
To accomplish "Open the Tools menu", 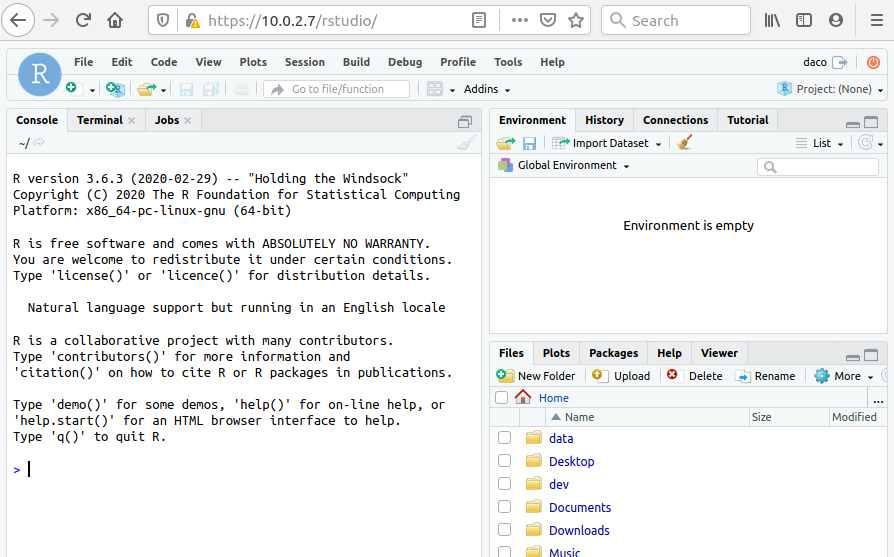I will tap(508, 62).
